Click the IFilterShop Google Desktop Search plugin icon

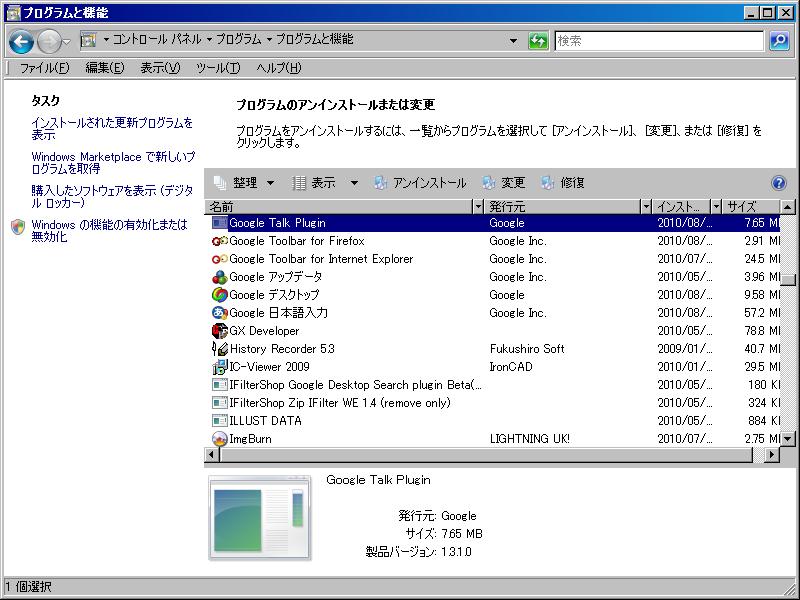pos(219,385)
